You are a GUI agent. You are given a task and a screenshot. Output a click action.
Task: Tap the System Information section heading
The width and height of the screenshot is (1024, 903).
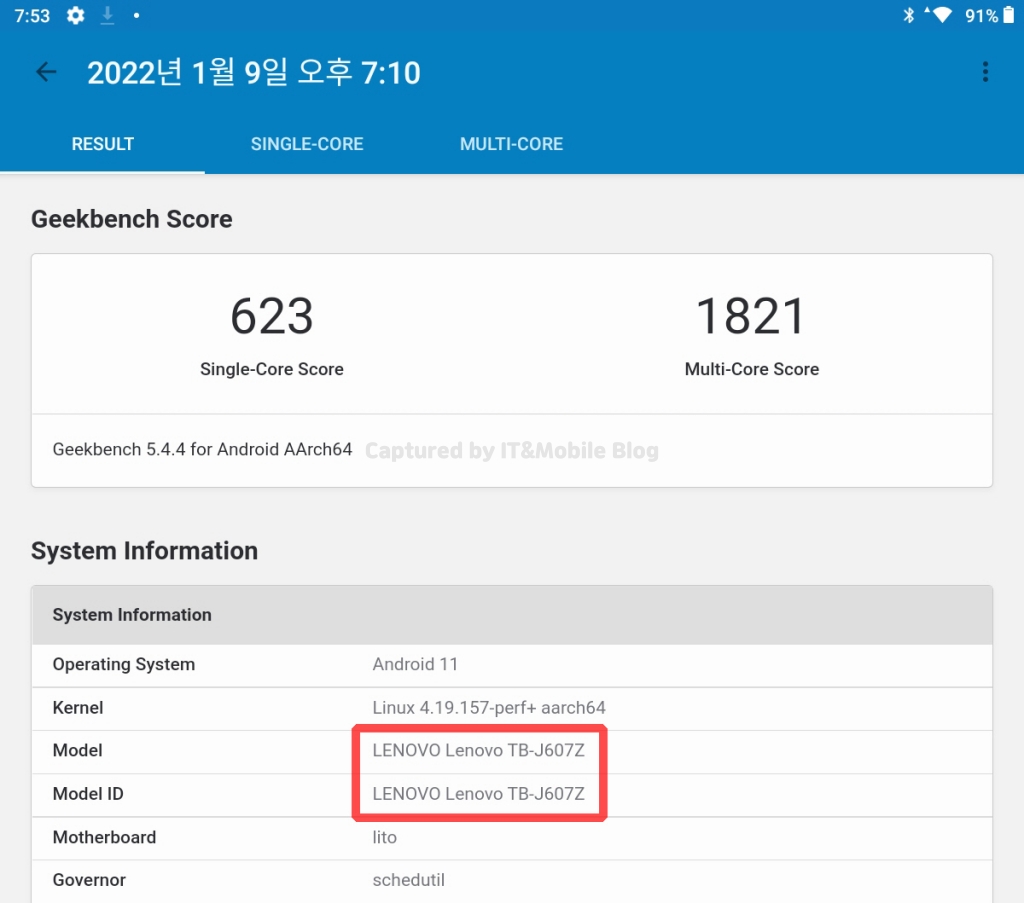(x=144, y=550)
